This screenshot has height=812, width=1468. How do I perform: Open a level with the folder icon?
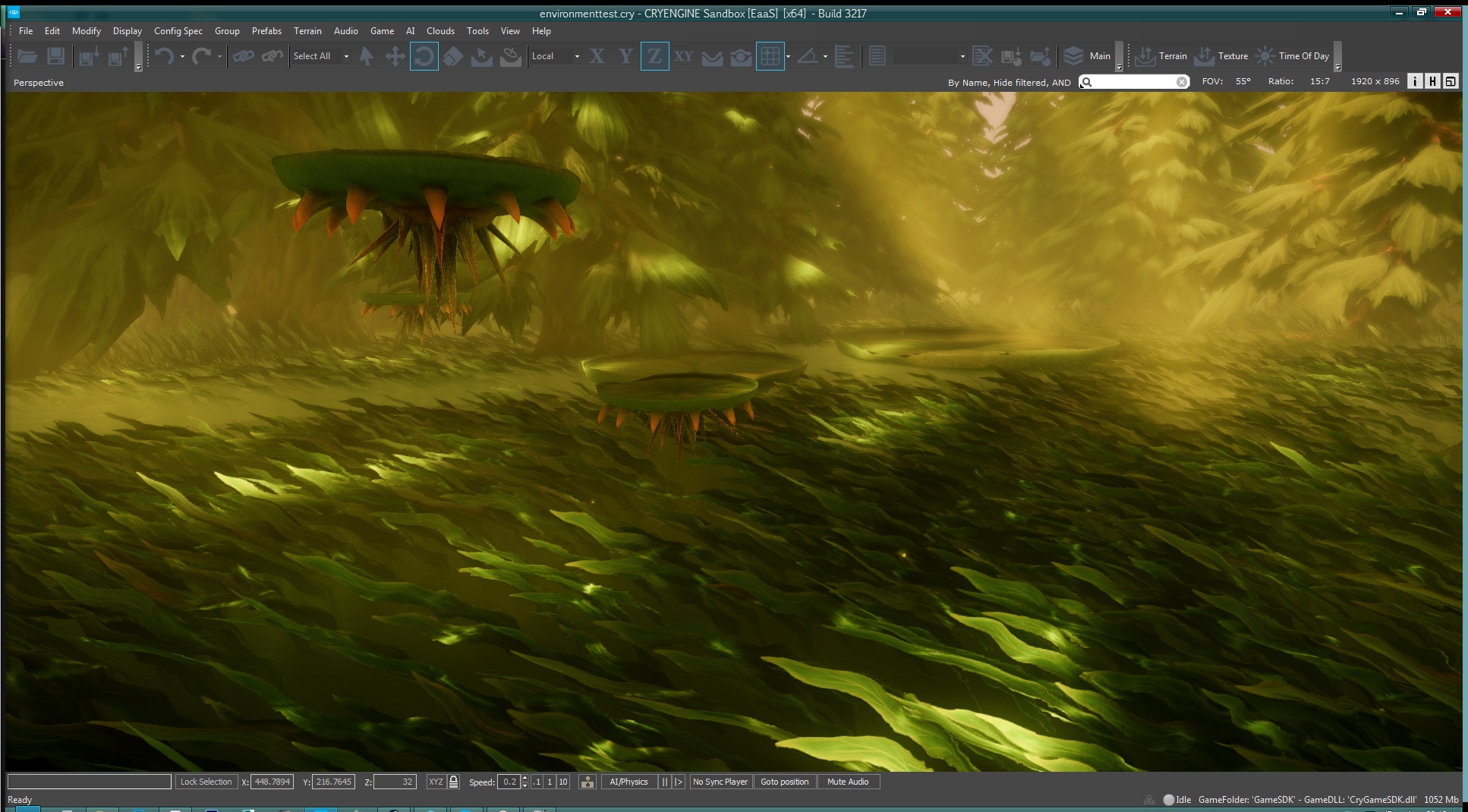pyautogui.click(x=27, y=56)
